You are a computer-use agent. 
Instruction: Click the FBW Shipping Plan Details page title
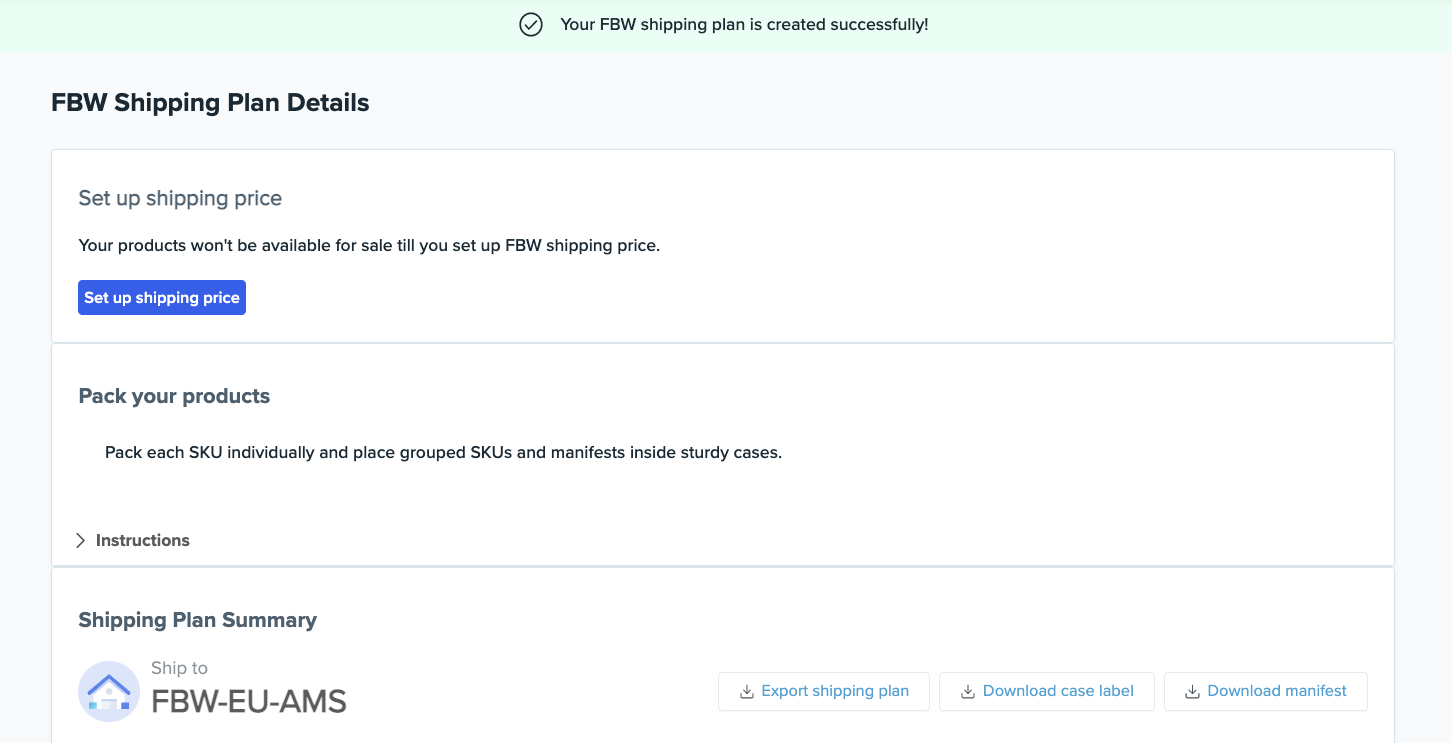click(x=210, y=103)
